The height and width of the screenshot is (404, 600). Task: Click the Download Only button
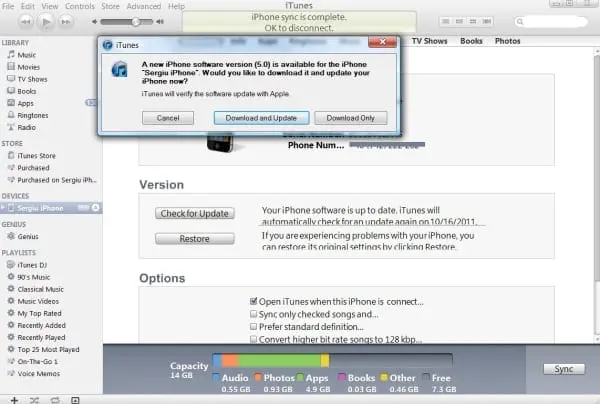point(351,118)
